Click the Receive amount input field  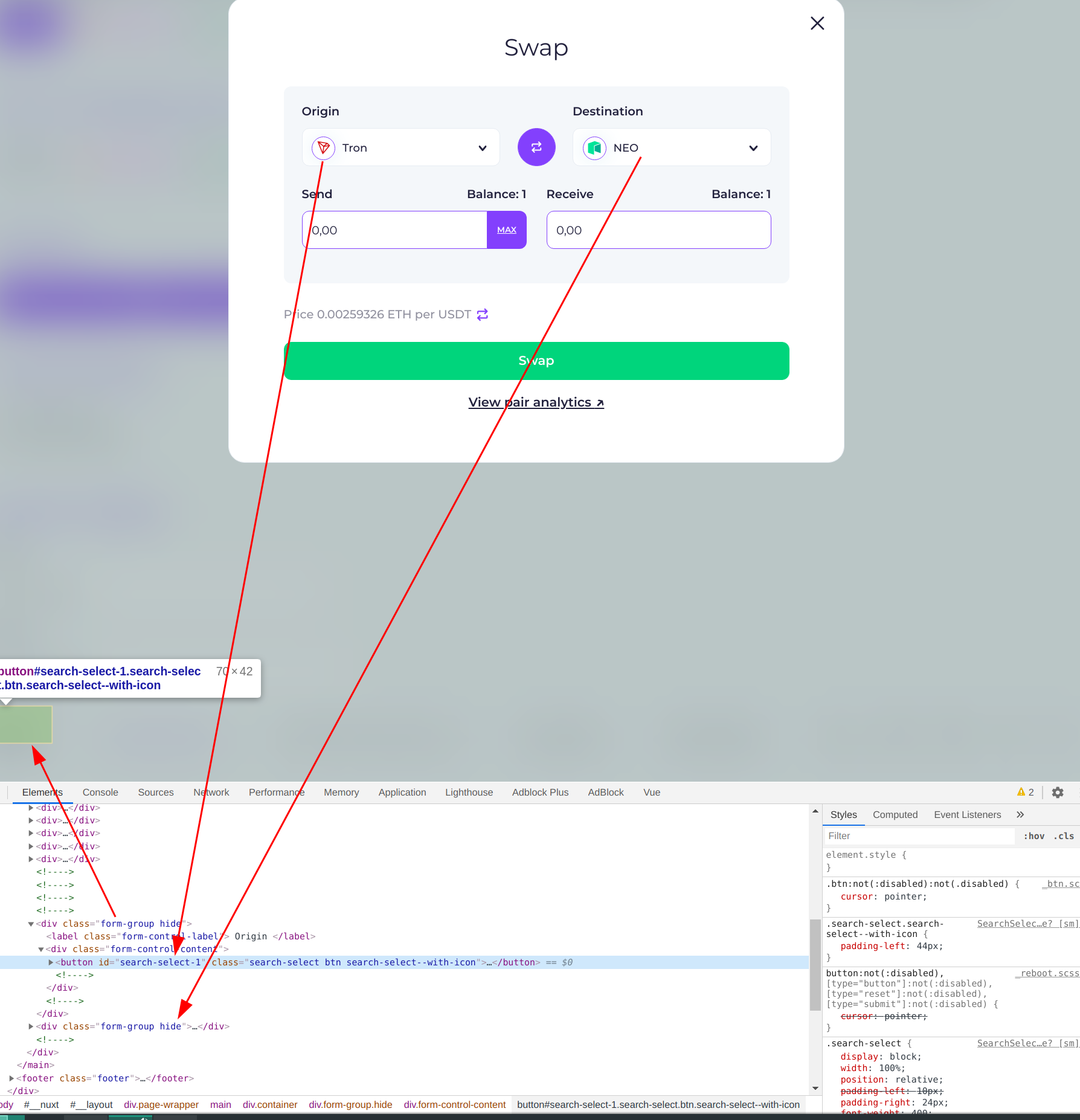(x=658, y=230)
